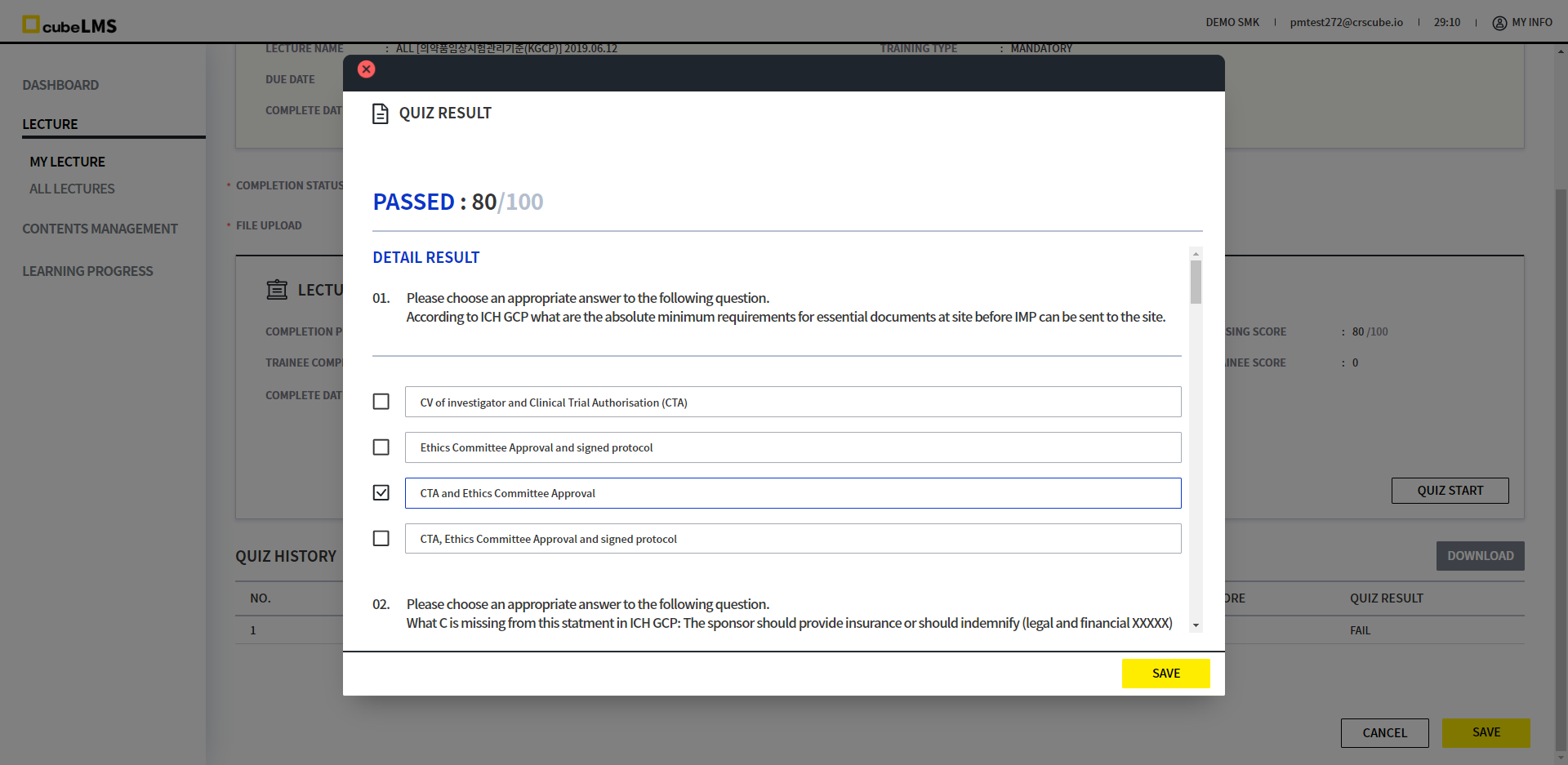Image resolution: width=1568 pixels, height=765 pixels.
Task: Uncheck the CTA and Ethics Committee Approval checkbox
Action: point(381,493)
